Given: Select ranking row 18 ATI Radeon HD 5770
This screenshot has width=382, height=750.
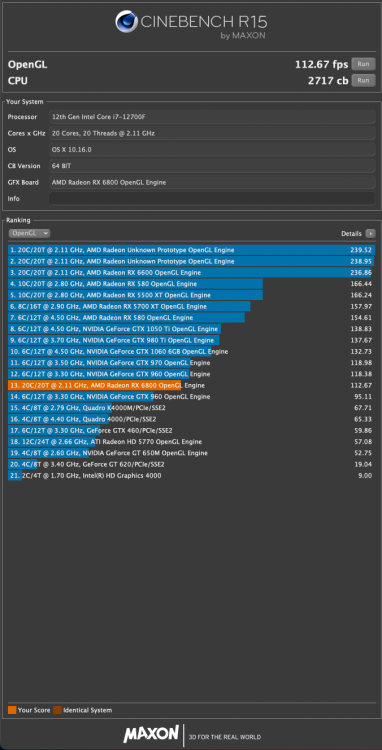Looking at the screenshot, I should (x=192, y=442).
